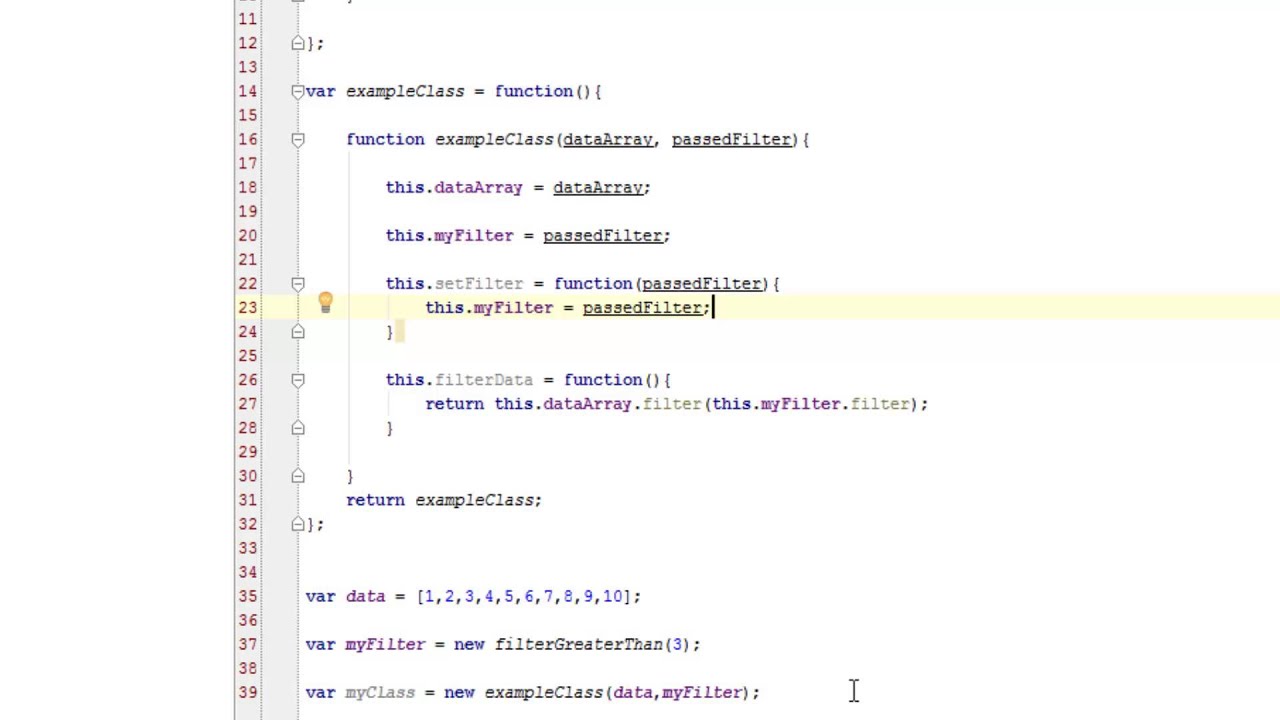Click line number 31 in the gutter

[247, 499]
